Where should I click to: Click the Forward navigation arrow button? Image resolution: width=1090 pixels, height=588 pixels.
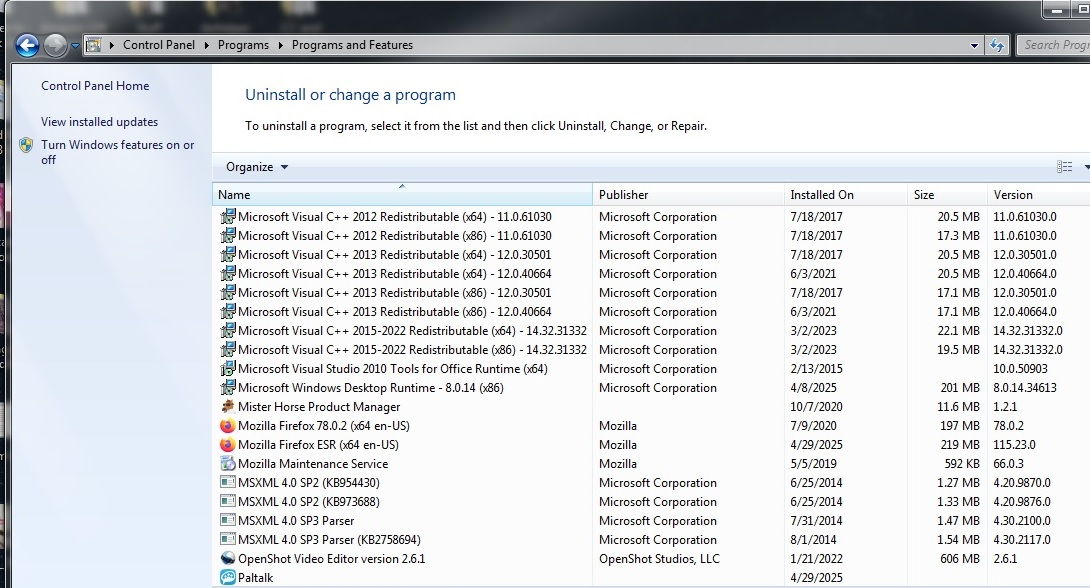point(55,46)
